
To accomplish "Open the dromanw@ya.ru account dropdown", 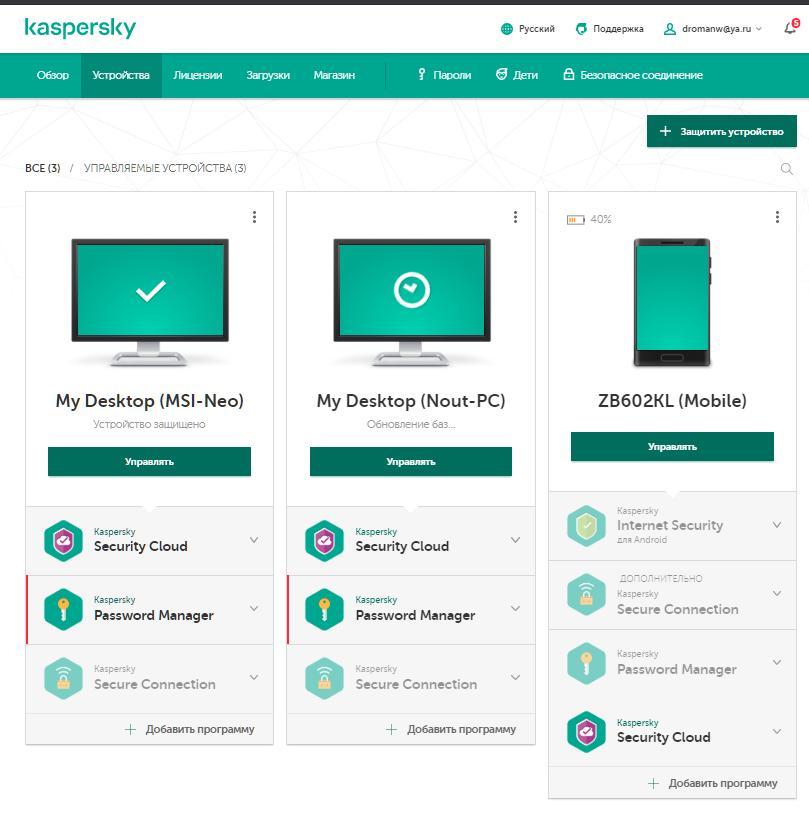I will coord(721,29).
